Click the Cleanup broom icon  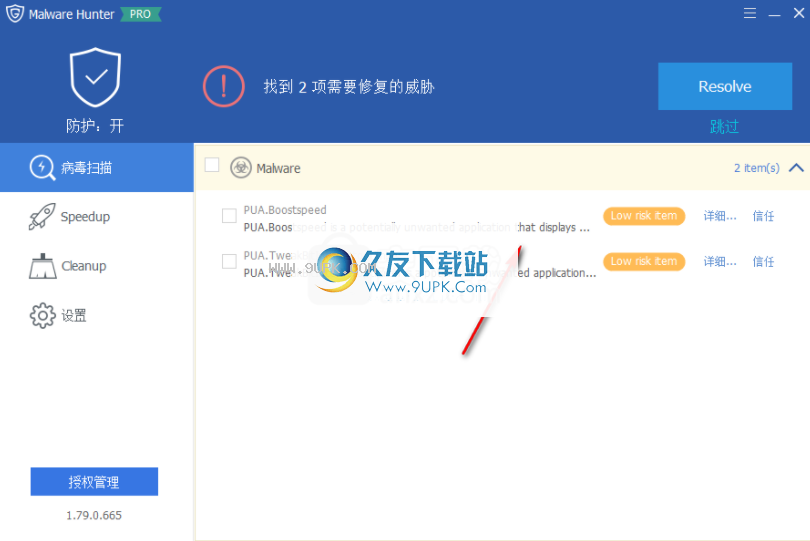click(42, 266)
